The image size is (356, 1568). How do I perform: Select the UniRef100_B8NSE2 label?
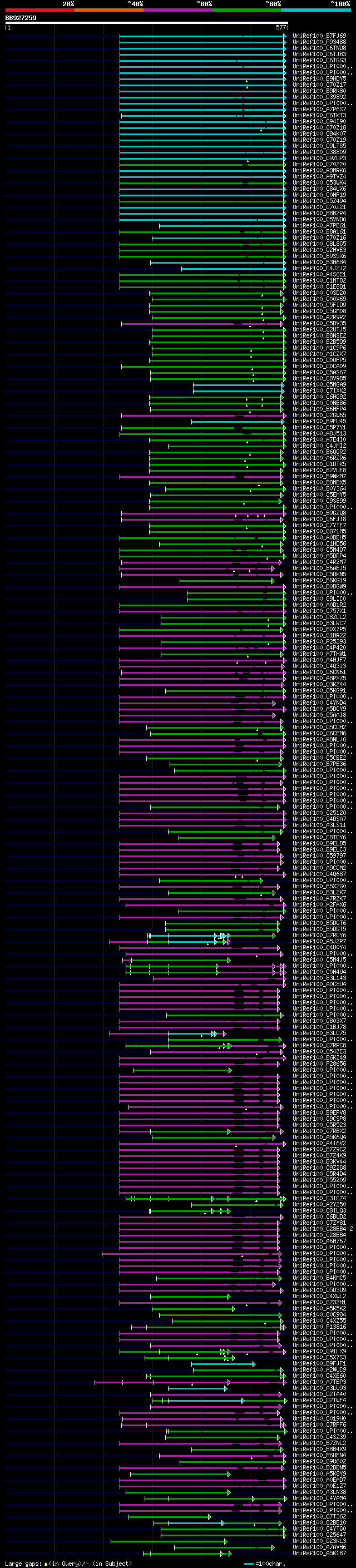coord(319,335)
